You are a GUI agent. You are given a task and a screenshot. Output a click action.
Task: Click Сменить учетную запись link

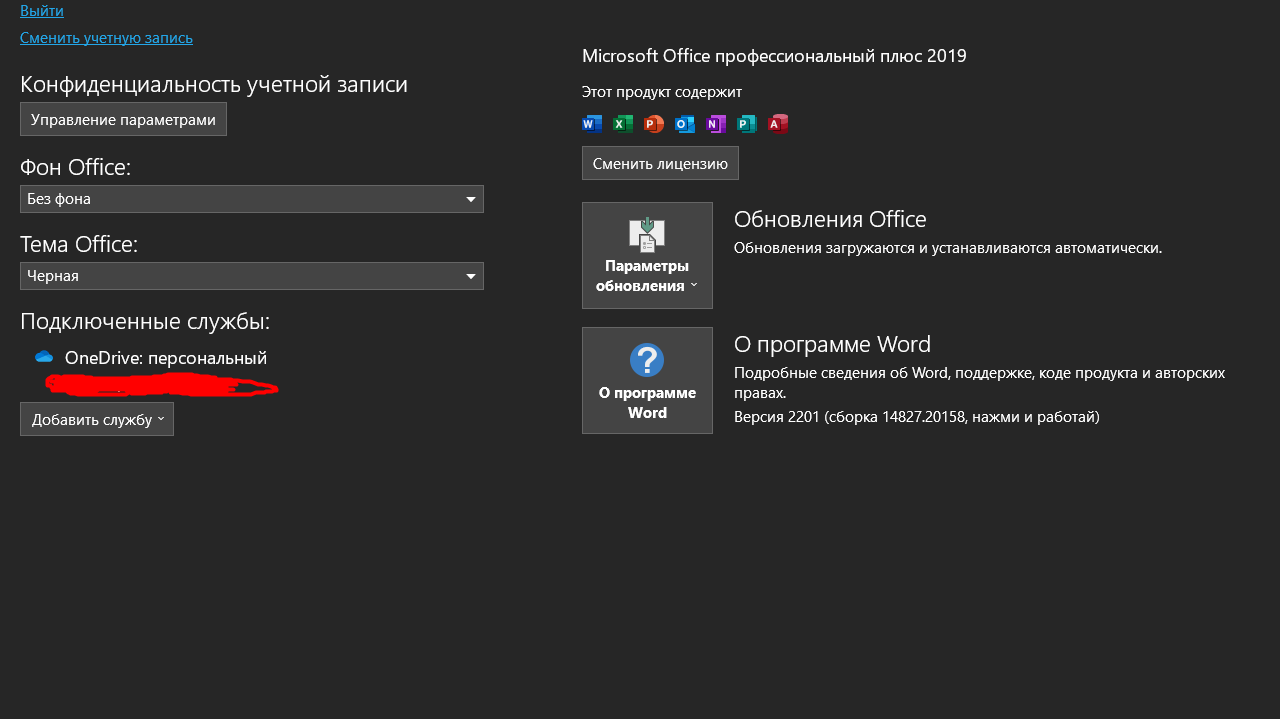(x=106, y=38)
